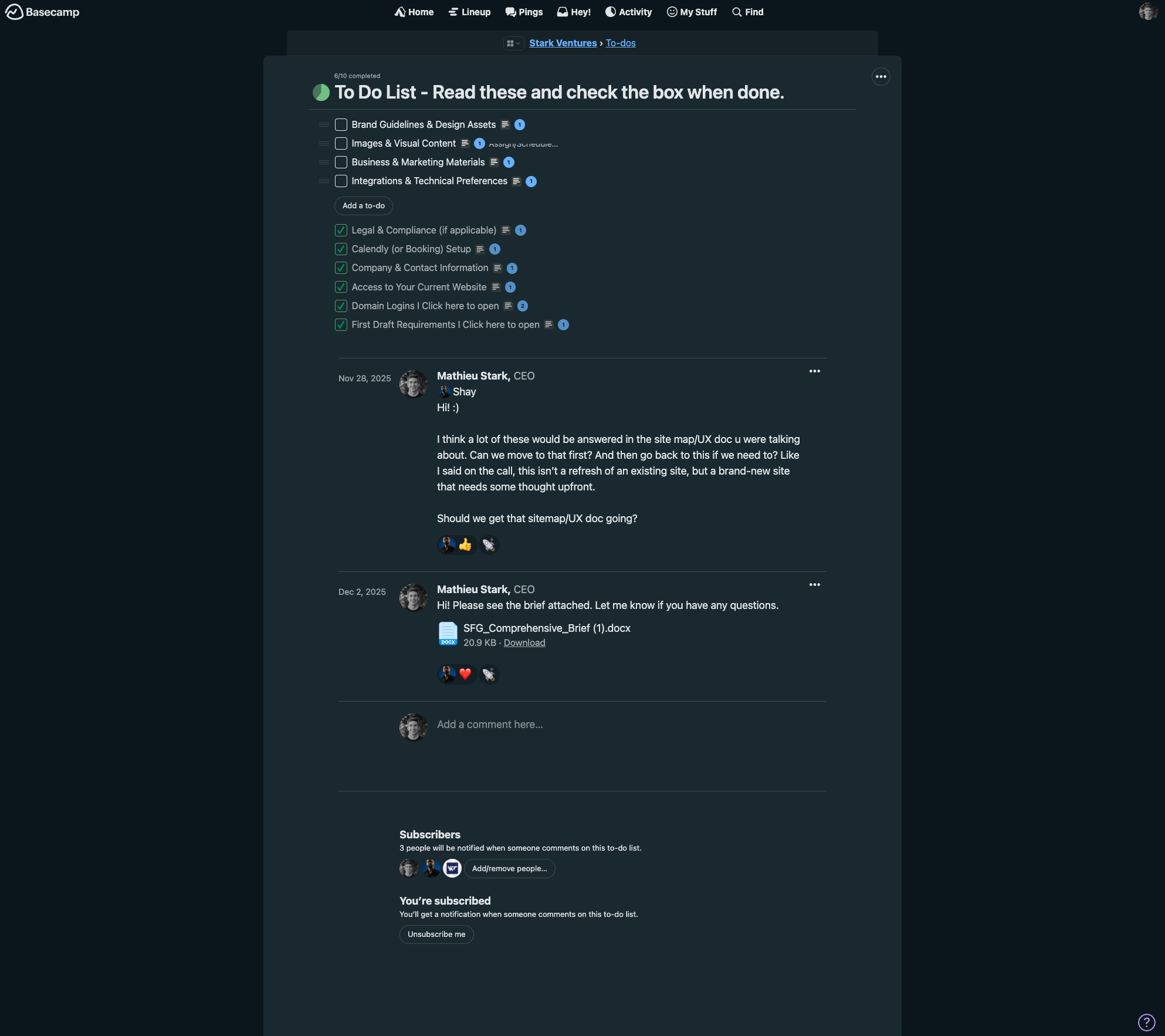The height and width of the screenshot is (1036, 1165).
Task: Click the Unsubscribe me button
Action: pyautogui.click(x=436, y=934)
